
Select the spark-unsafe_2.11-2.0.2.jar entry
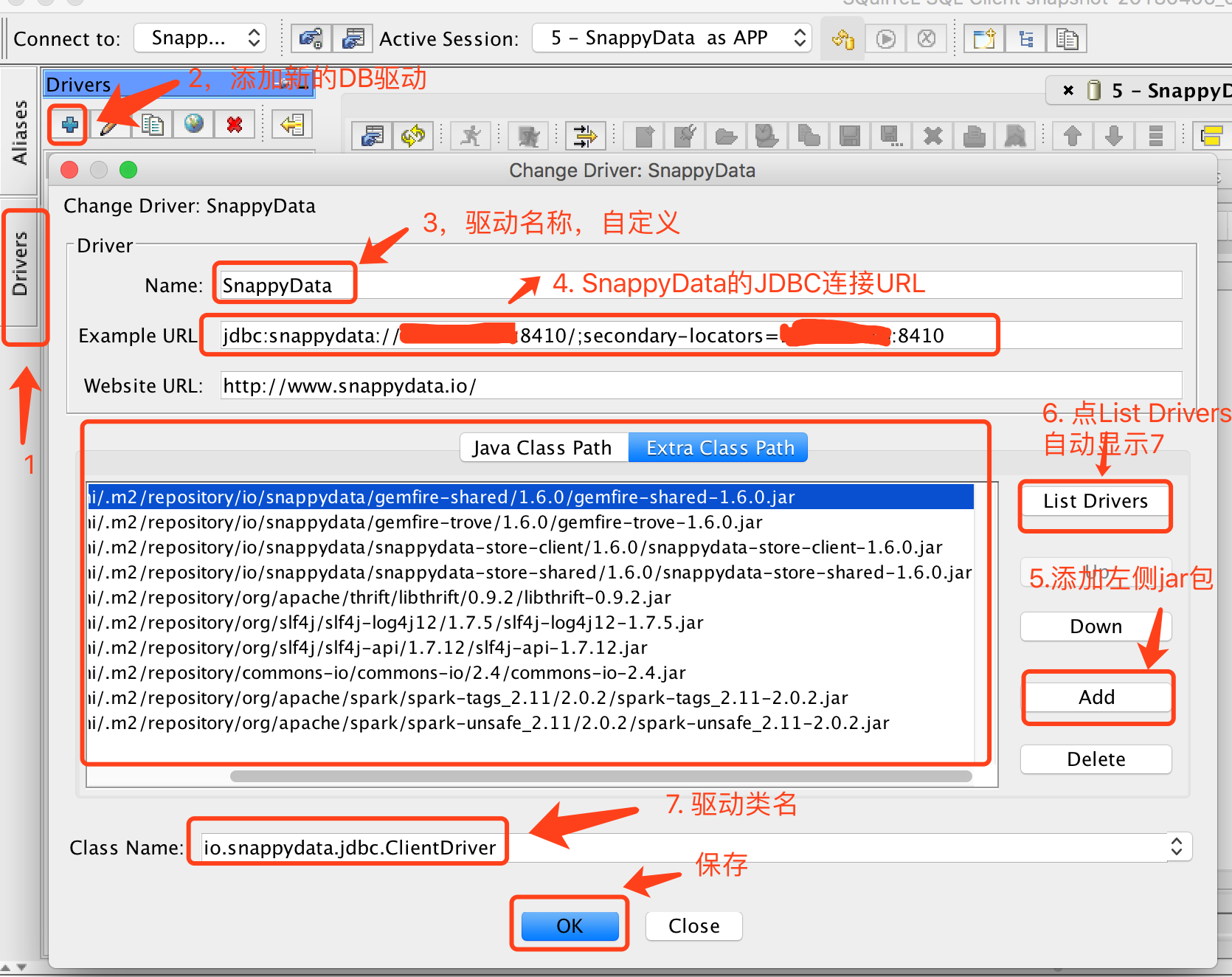pos(530,722)
